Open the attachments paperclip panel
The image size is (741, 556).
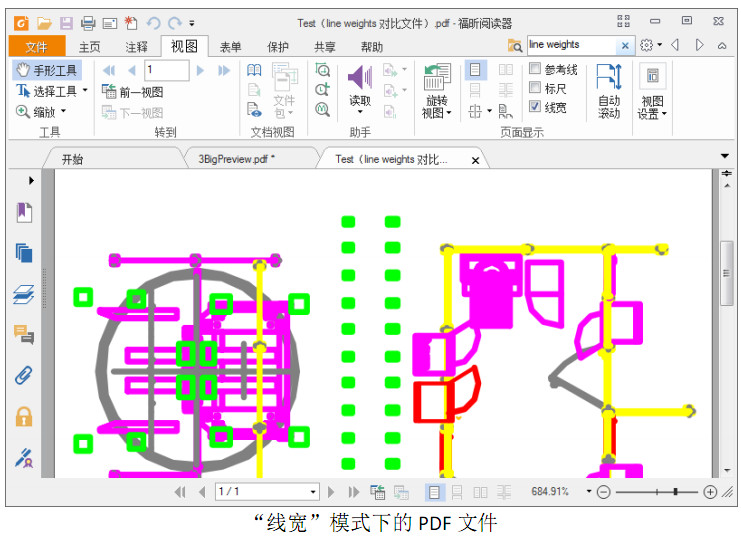point(24,376)
